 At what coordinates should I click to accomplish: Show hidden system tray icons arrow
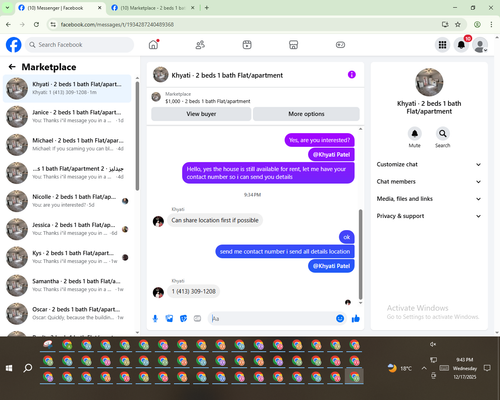coord(424,368)
